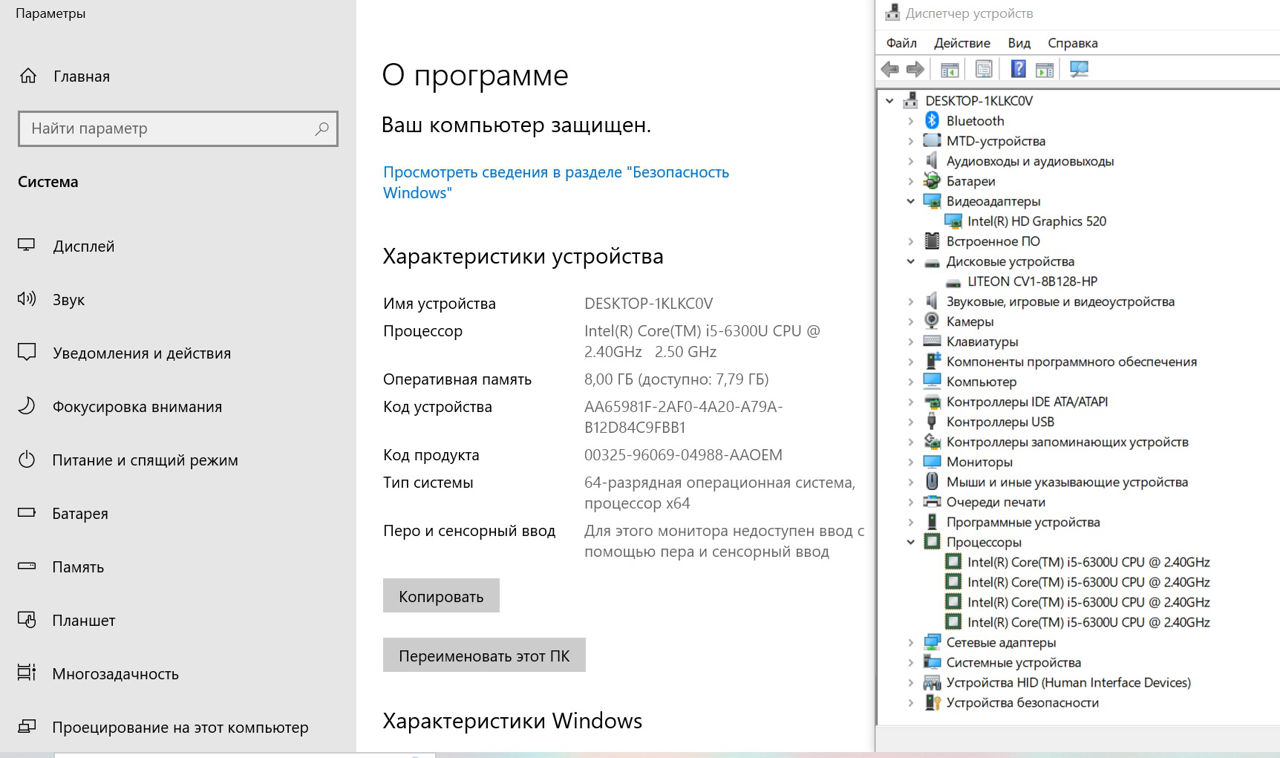
Task: Click the Копировать button
Action: 441,596
